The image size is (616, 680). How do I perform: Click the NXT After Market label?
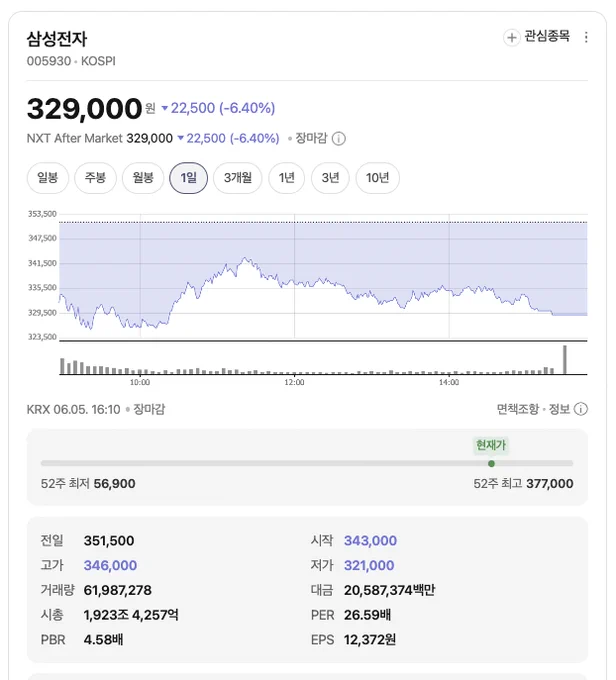[x=75, y=138]
